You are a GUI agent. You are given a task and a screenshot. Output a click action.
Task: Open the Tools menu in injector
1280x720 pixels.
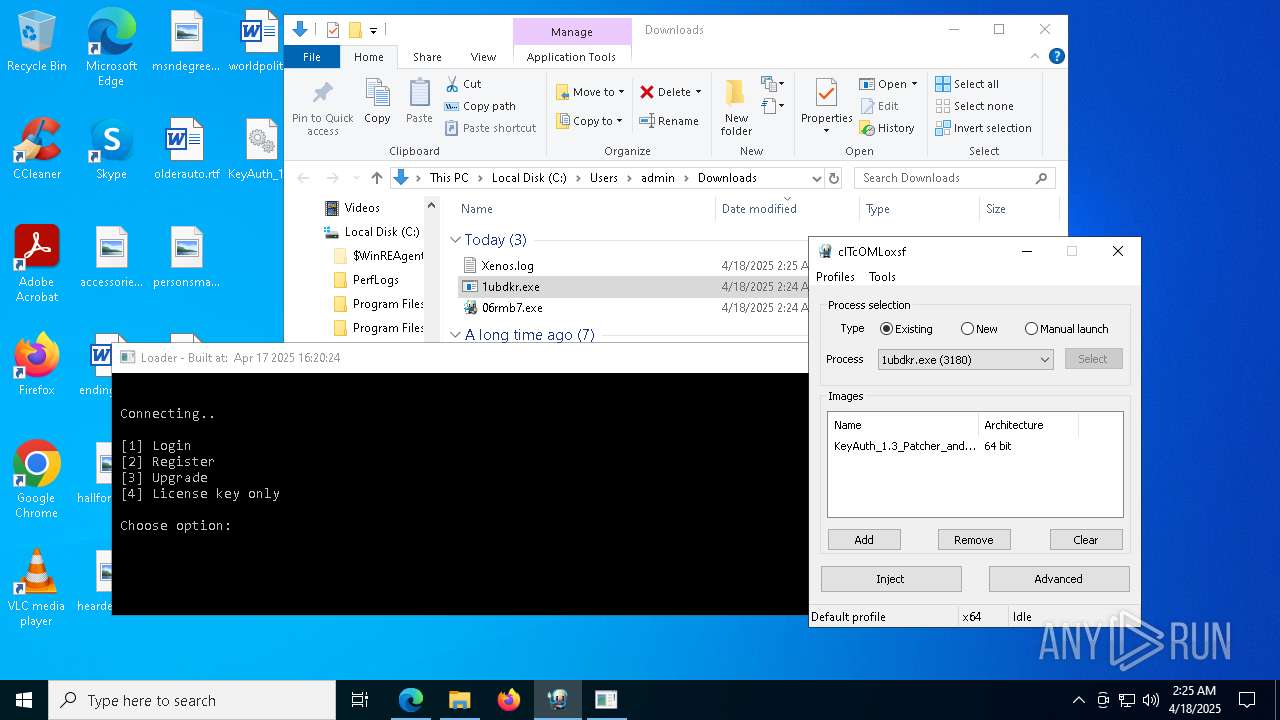pos(882,277)
